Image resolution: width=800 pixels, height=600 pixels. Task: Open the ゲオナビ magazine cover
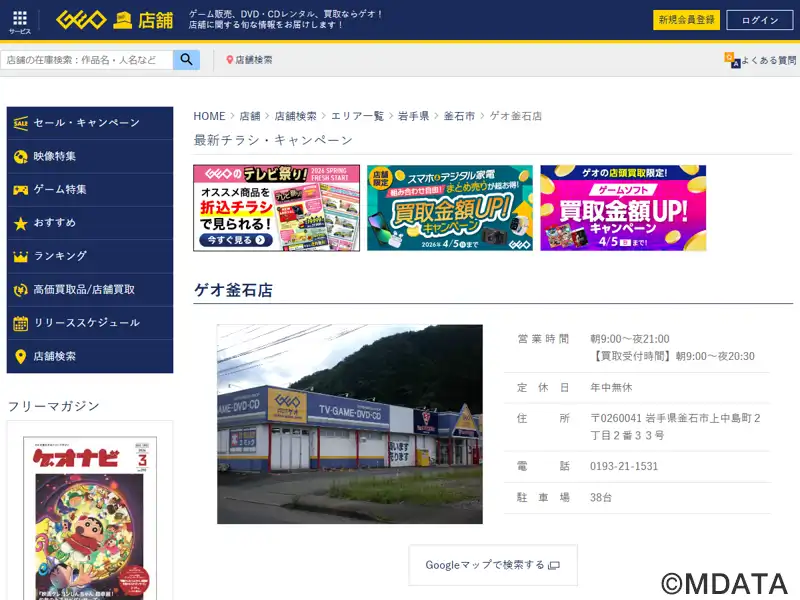pos(90,518)
